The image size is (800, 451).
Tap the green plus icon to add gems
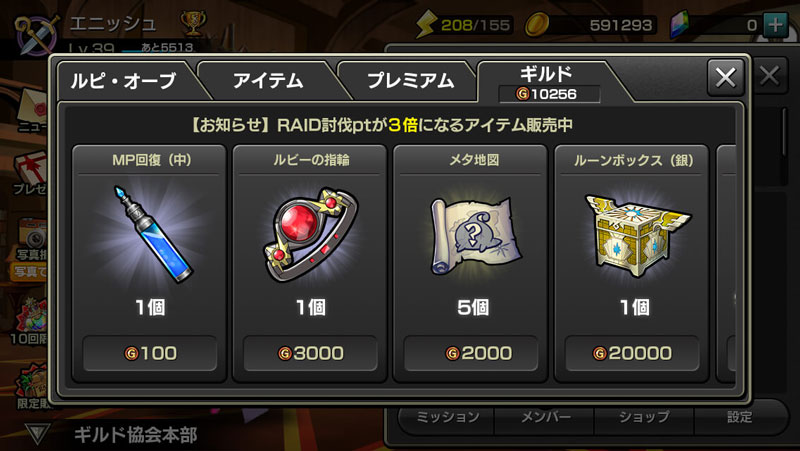776,25
